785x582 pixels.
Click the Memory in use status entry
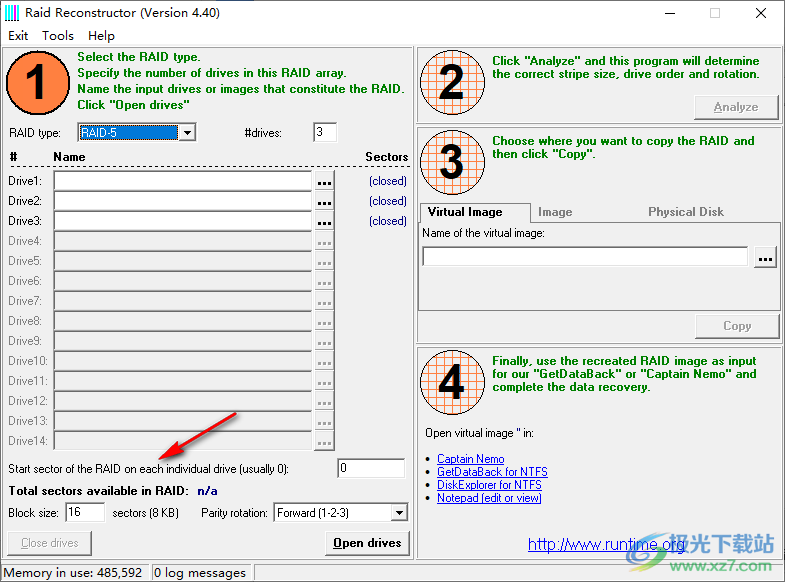tap(75, 572)
